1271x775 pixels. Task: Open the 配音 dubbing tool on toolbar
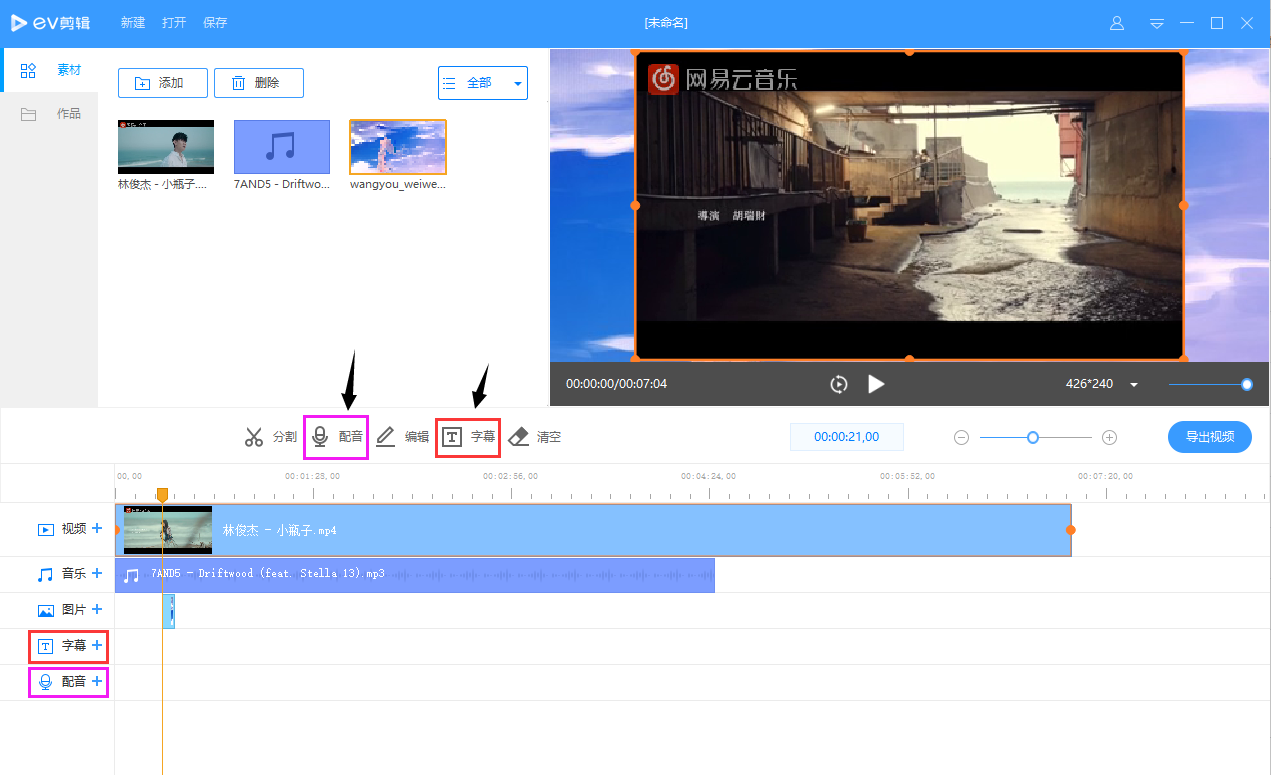[338, 436]
